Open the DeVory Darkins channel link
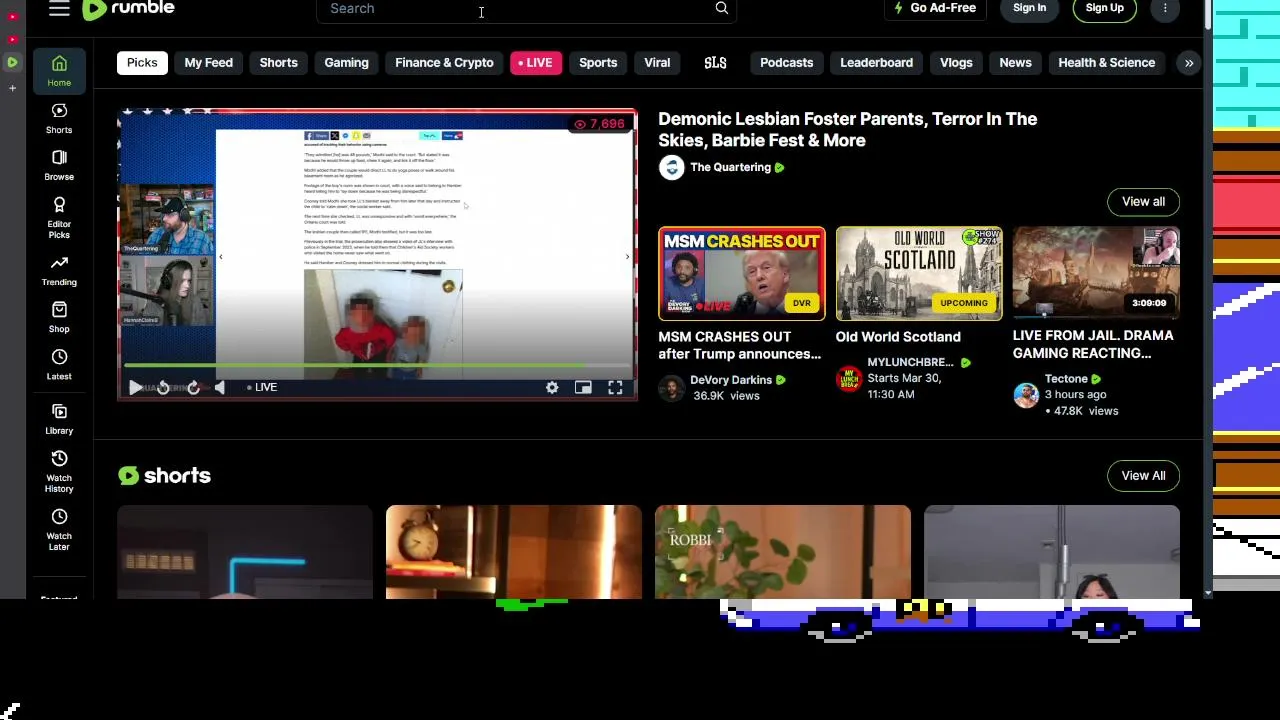The image size is (1280, 720). point(731,380)
